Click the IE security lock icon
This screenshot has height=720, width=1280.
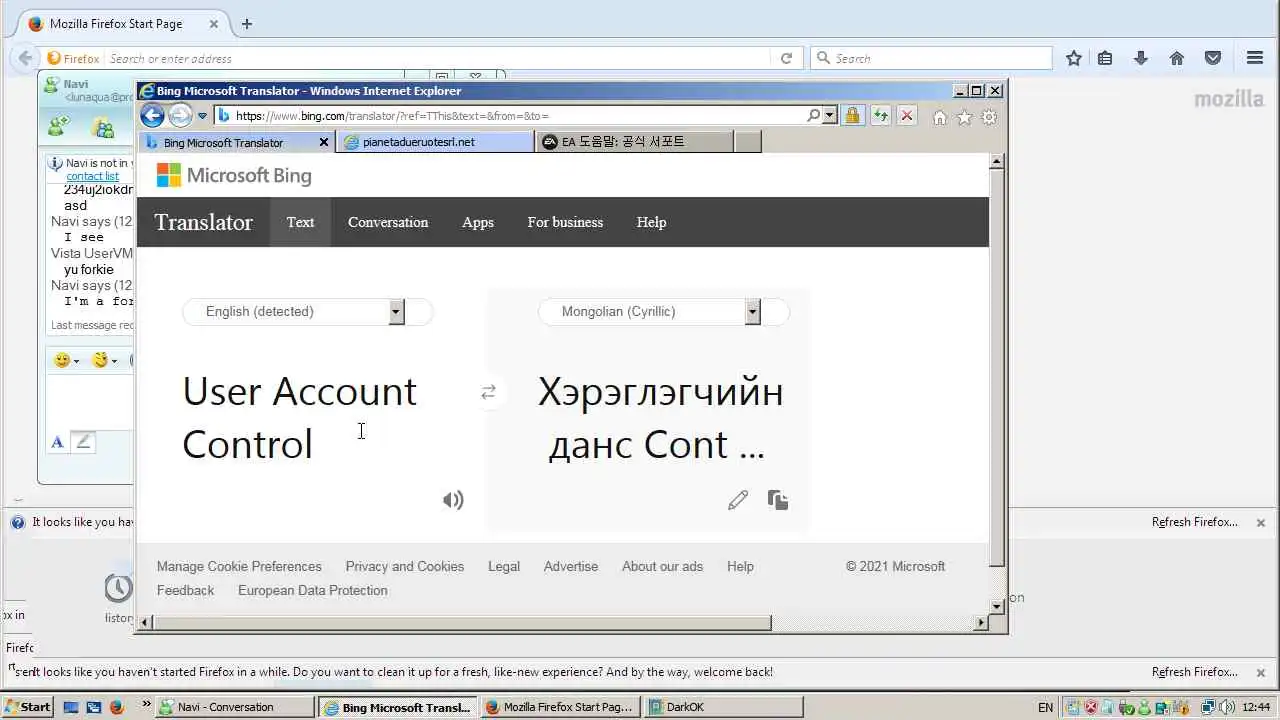852,116
